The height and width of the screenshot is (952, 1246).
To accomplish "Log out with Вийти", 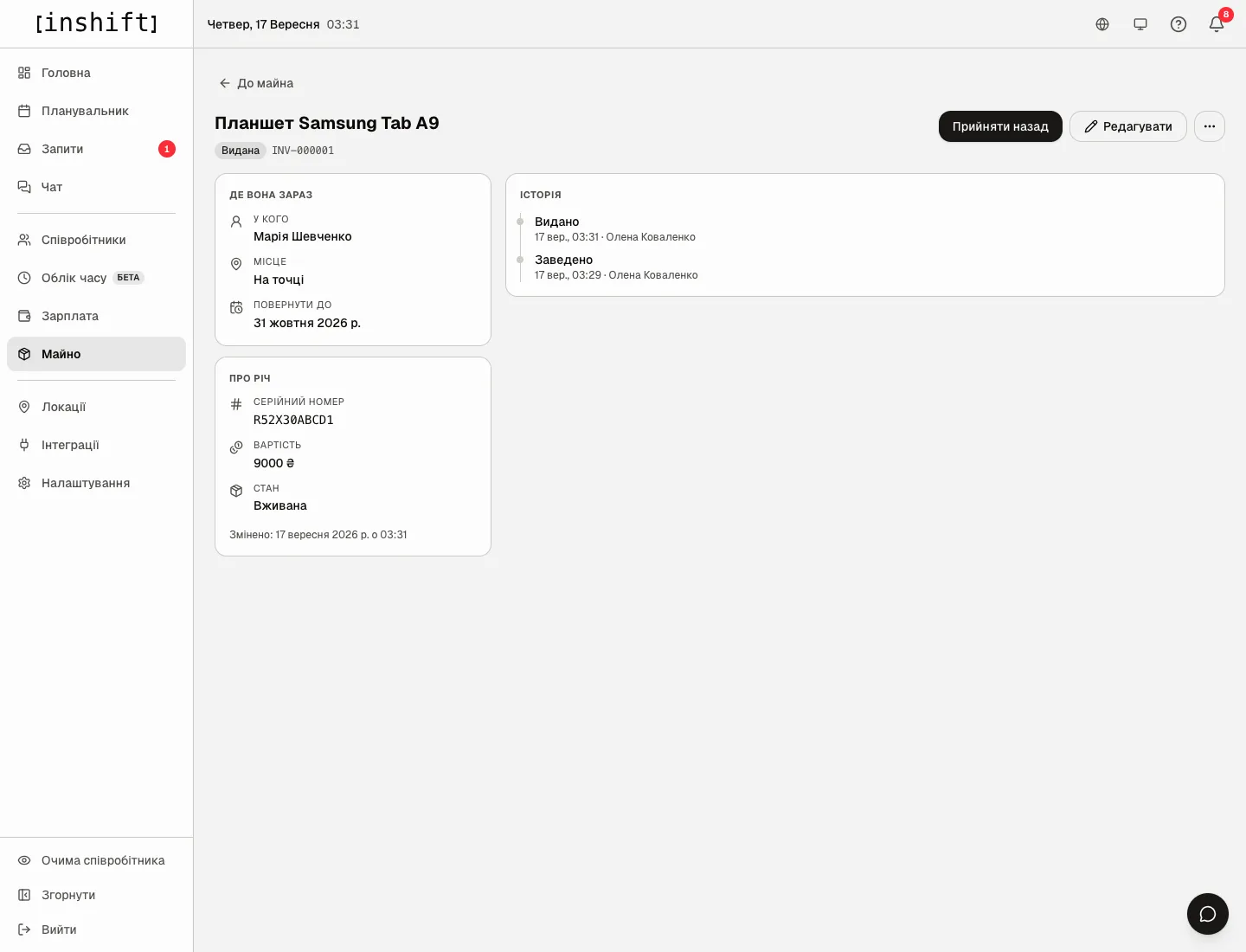I will click(x=96, y=929).
